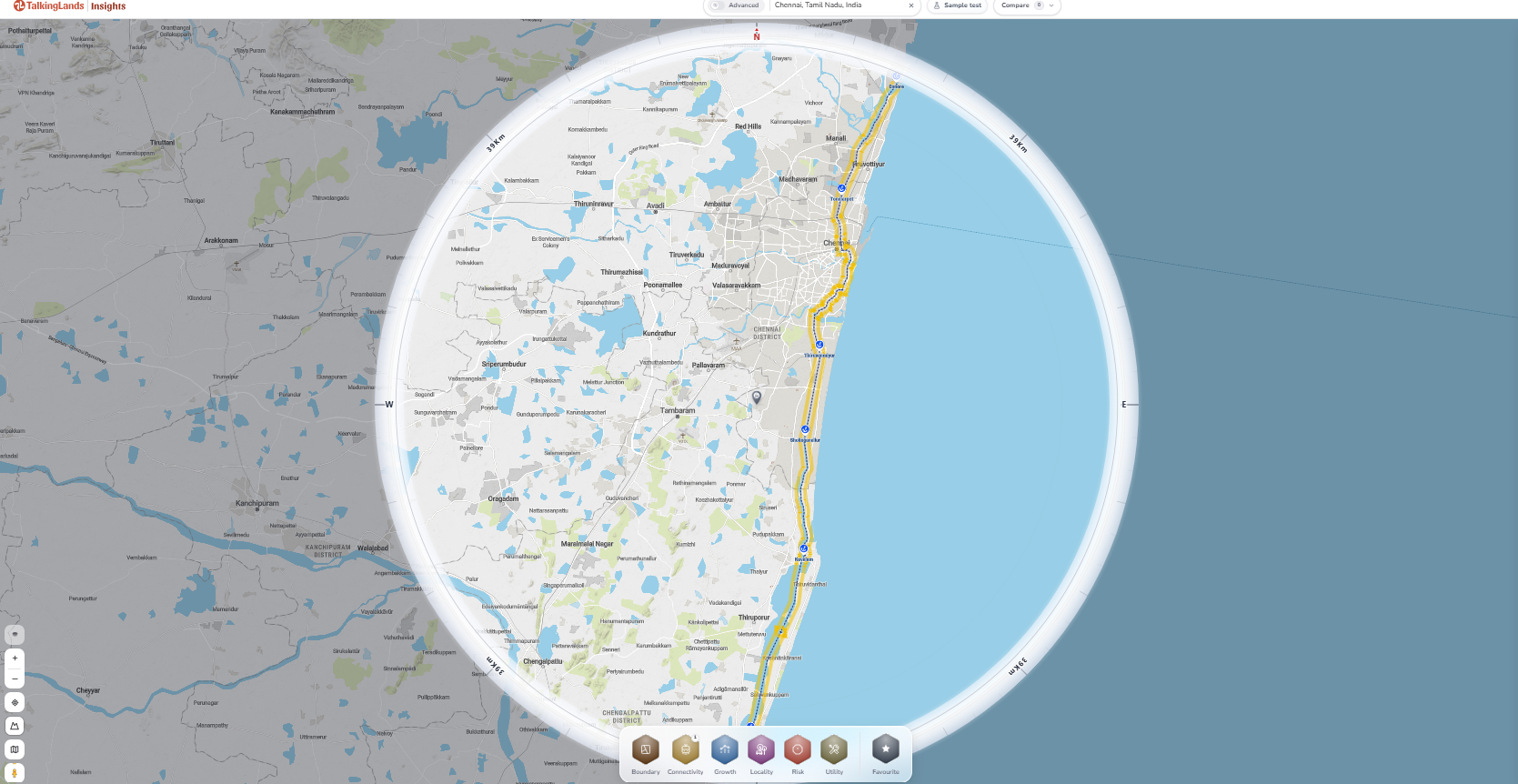The image size is (1518, 784).
Task: Open the Favourite star hexagon
Action: 886,749
